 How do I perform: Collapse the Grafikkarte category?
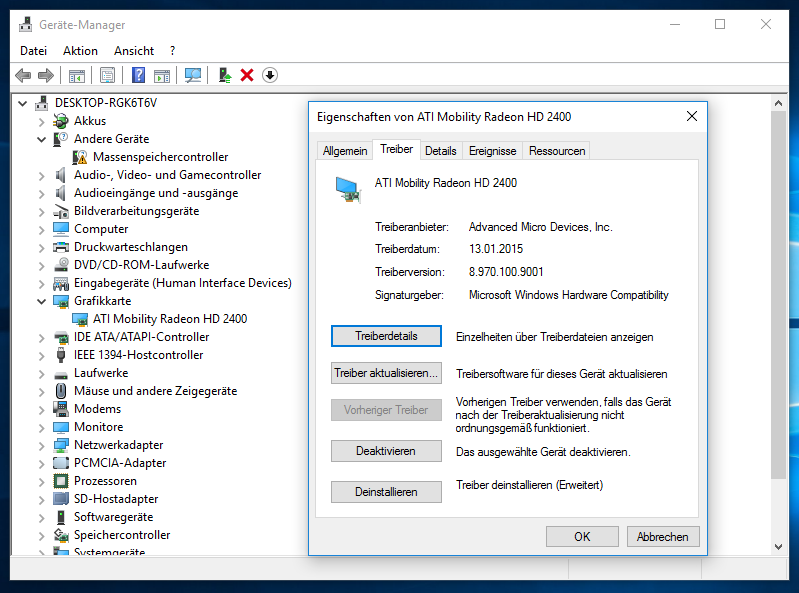tap(41, 301)
